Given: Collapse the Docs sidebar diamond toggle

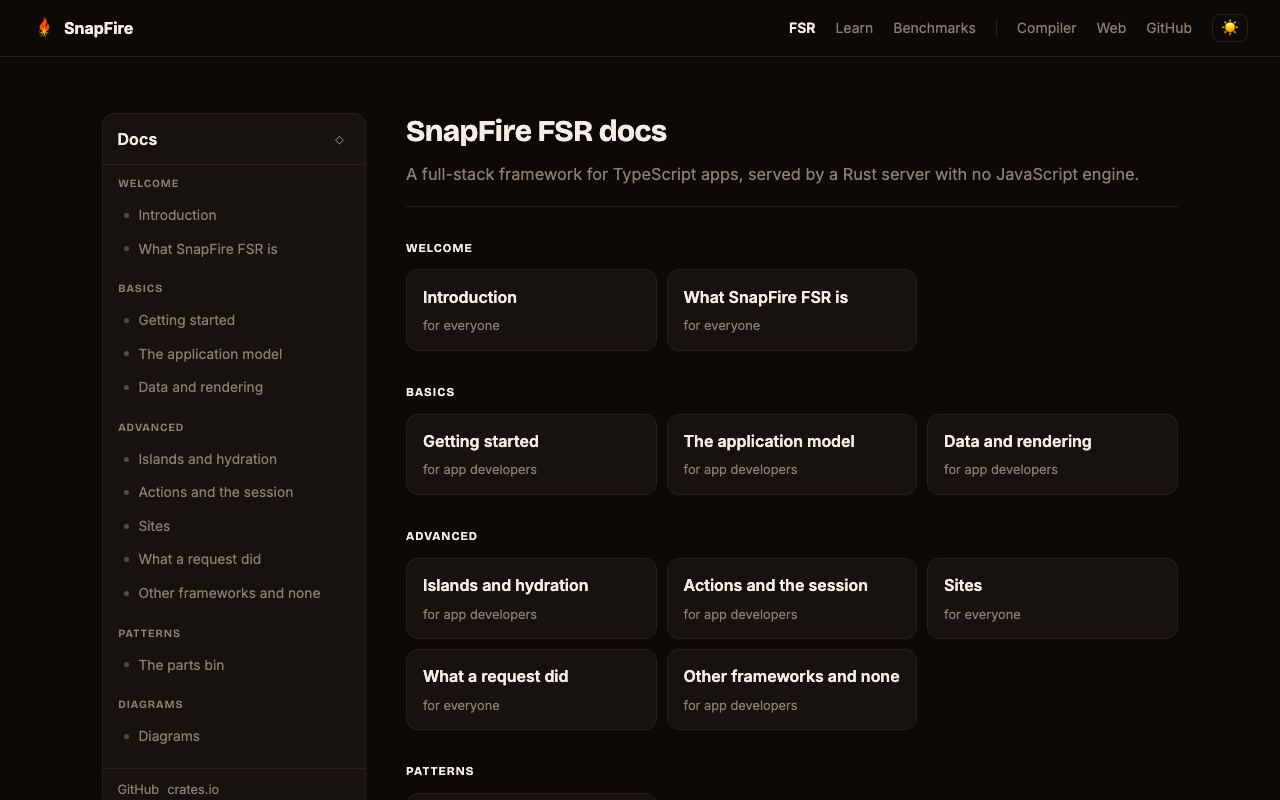Looking at the screenshot, I should pos(339,140).
